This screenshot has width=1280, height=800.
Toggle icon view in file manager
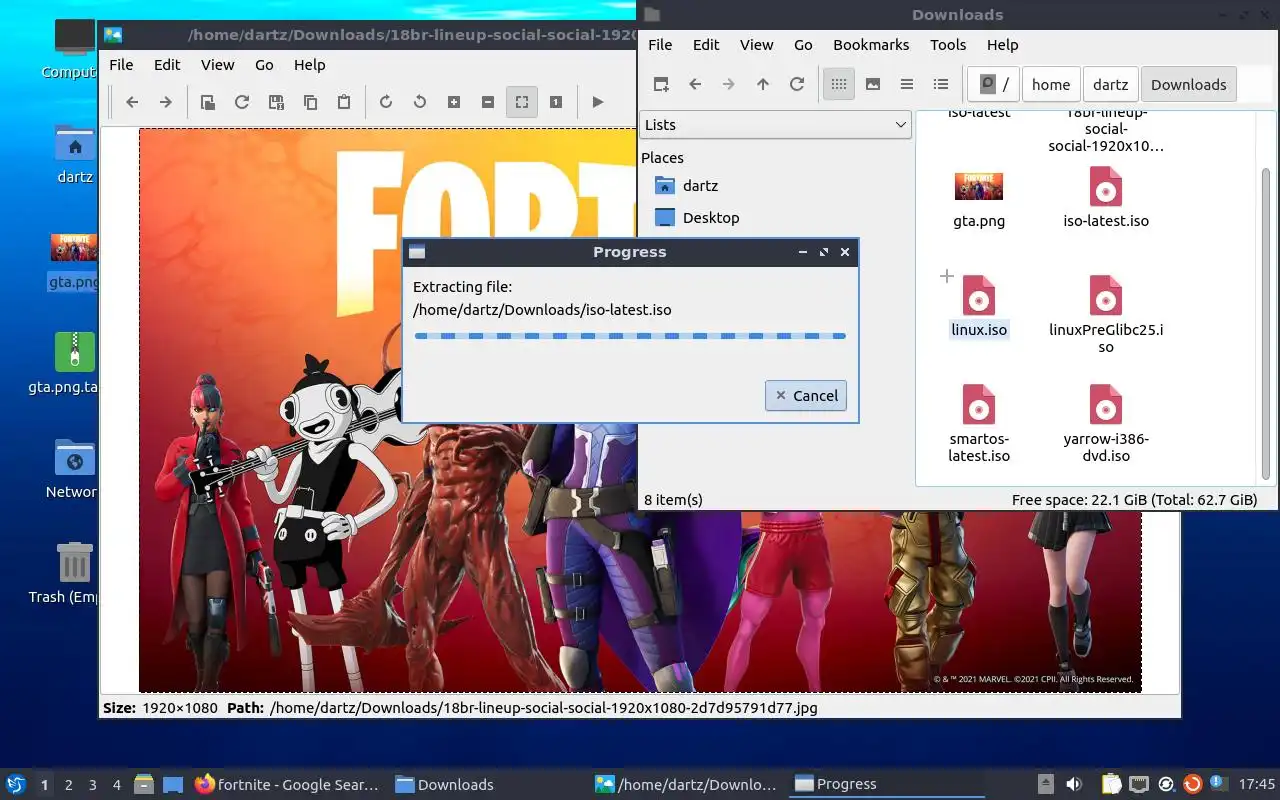click(839, 84)
